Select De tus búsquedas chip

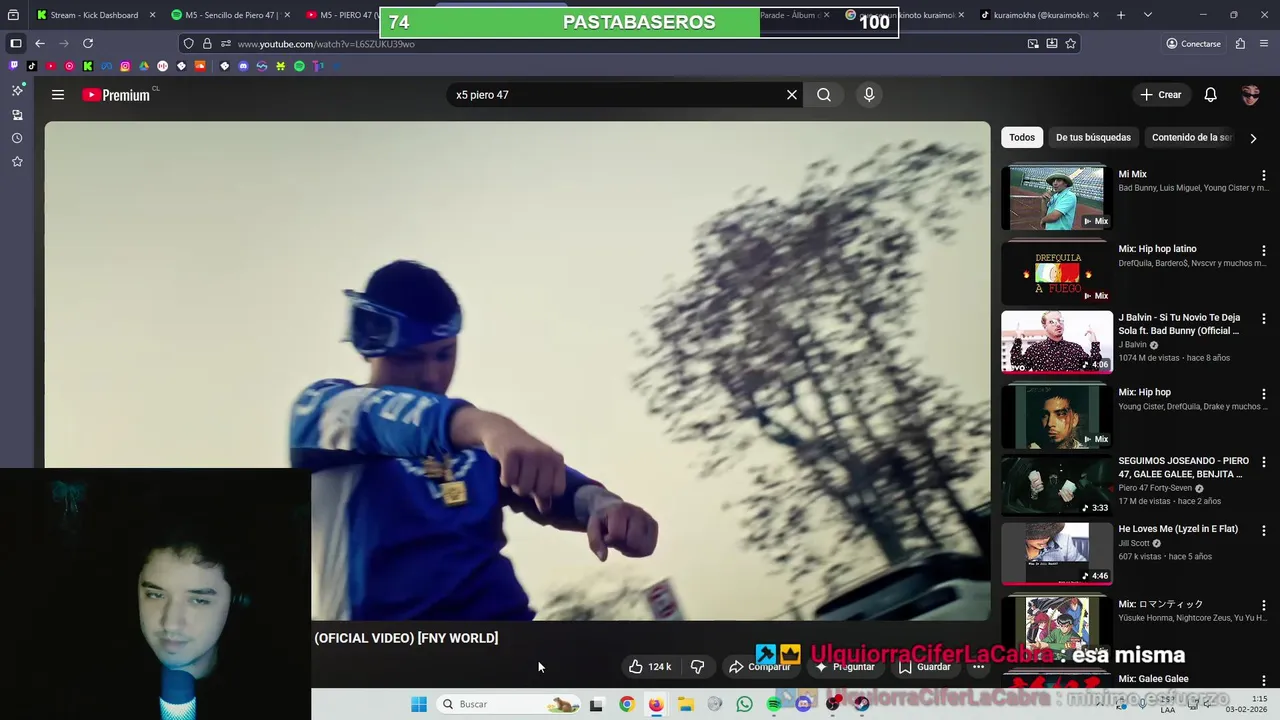(1093, 137)
